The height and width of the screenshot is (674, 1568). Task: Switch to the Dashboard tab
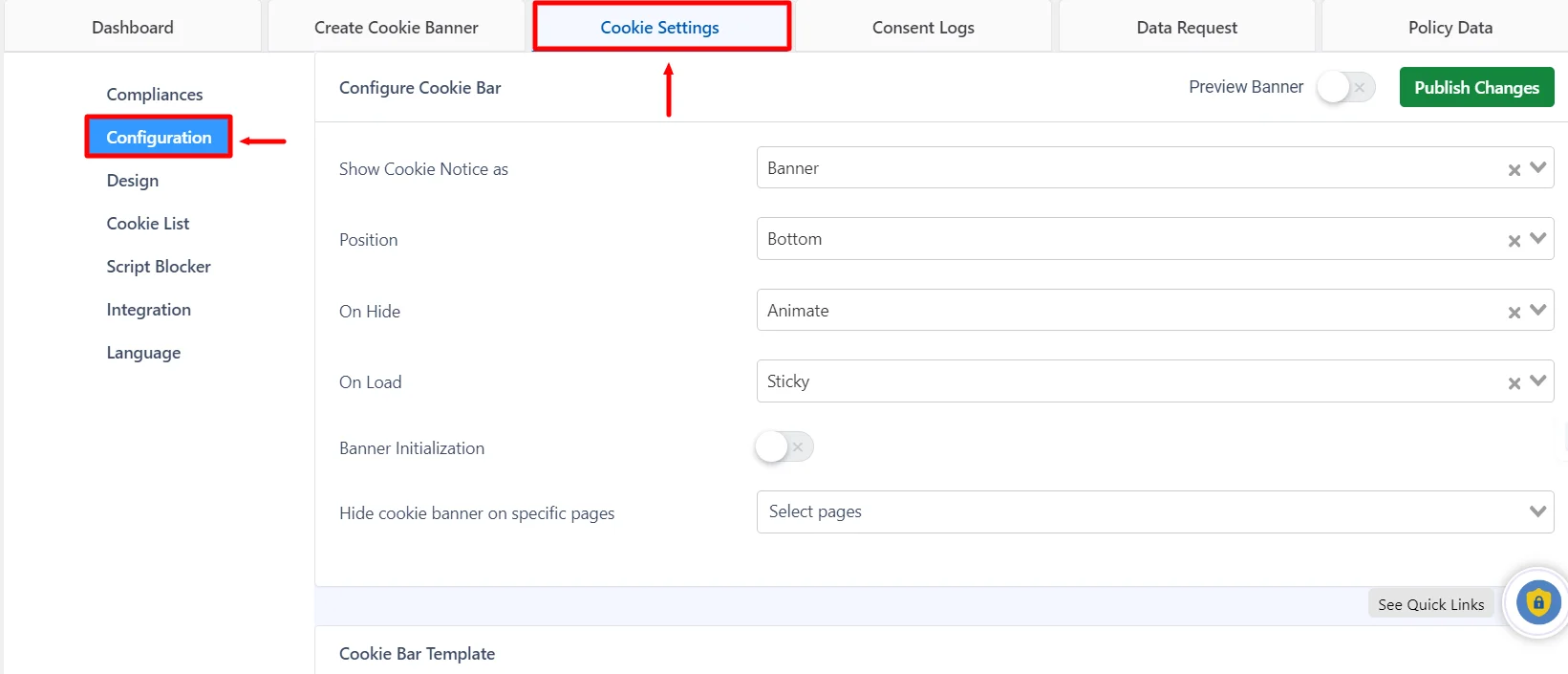133,28
